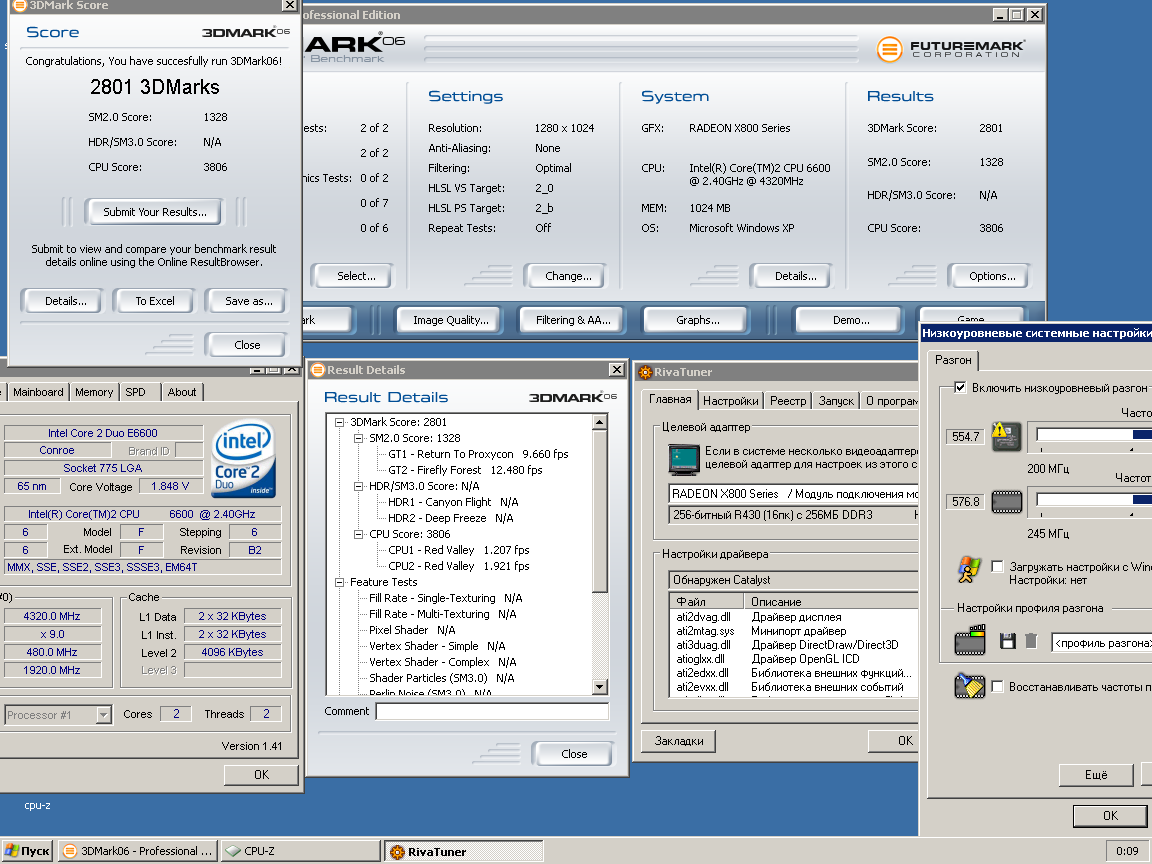Toggle restore clocks checkbox

click(997, 686)
